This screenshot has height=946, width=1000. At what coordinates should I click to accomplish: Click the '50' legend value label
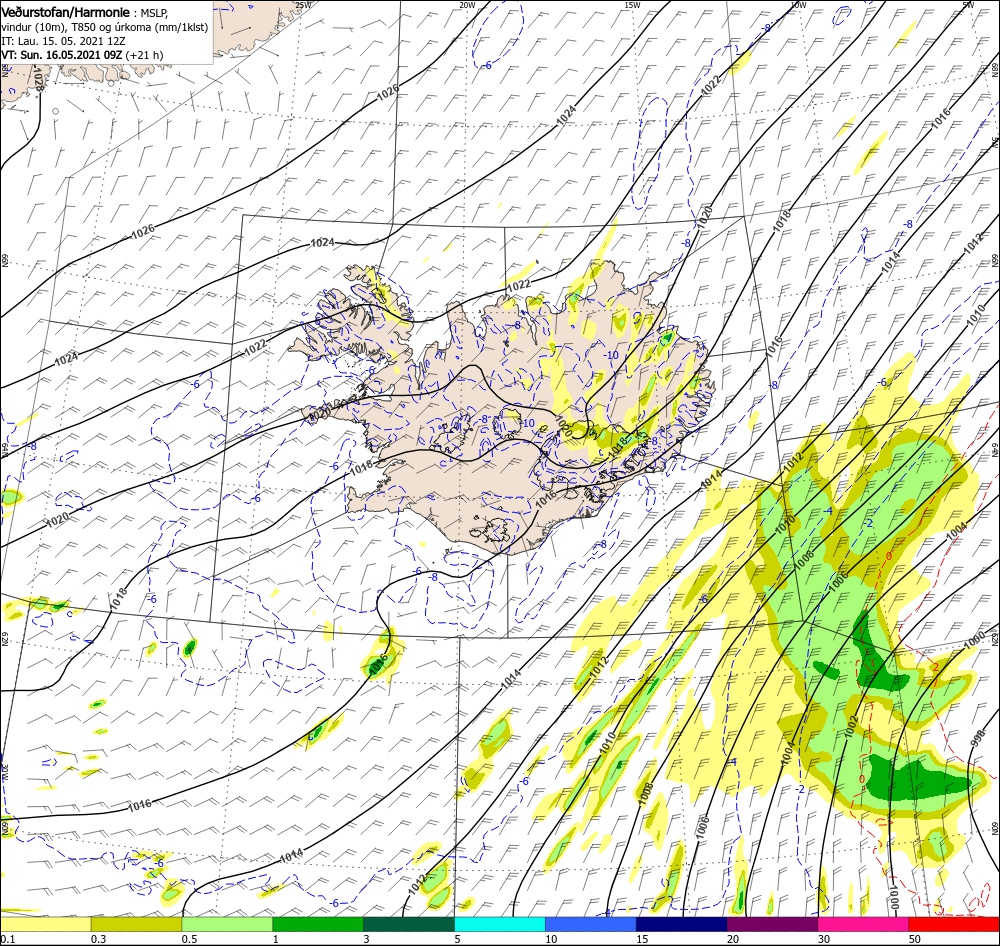click(x=915, y=939)
